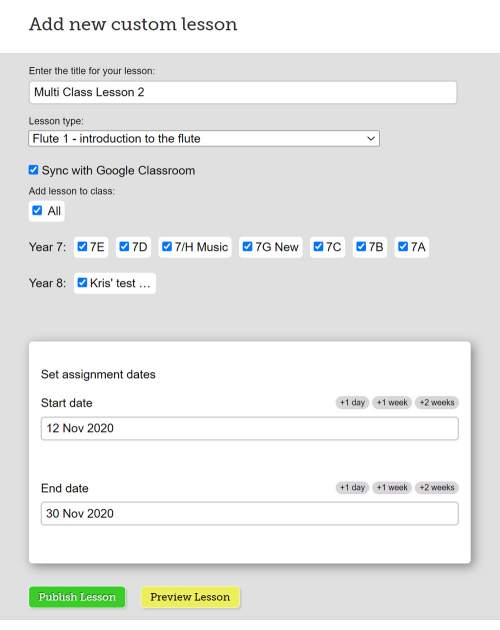The height and width of the screenshot is (630, 500).
Task: Click the yellow Preview Lesson button
Action: [x=190, y=597]
